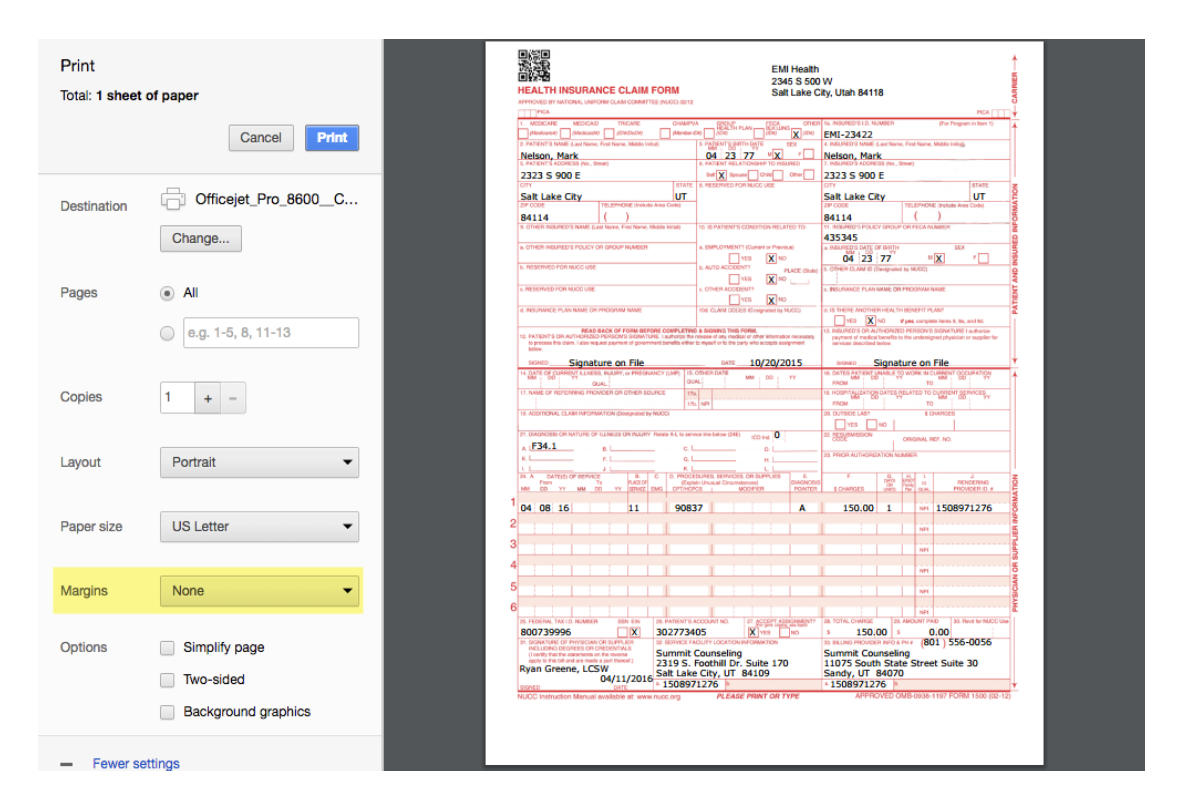
Task: Check the Two-sided printing box
Action: click(x=166, y=679)
